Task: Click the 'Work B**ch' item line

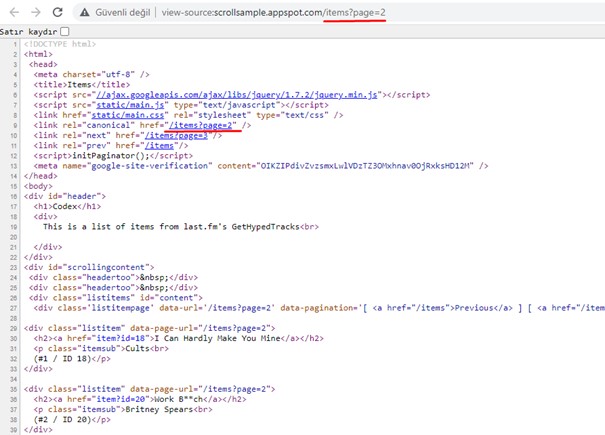Action: click(x=140, y=399)
